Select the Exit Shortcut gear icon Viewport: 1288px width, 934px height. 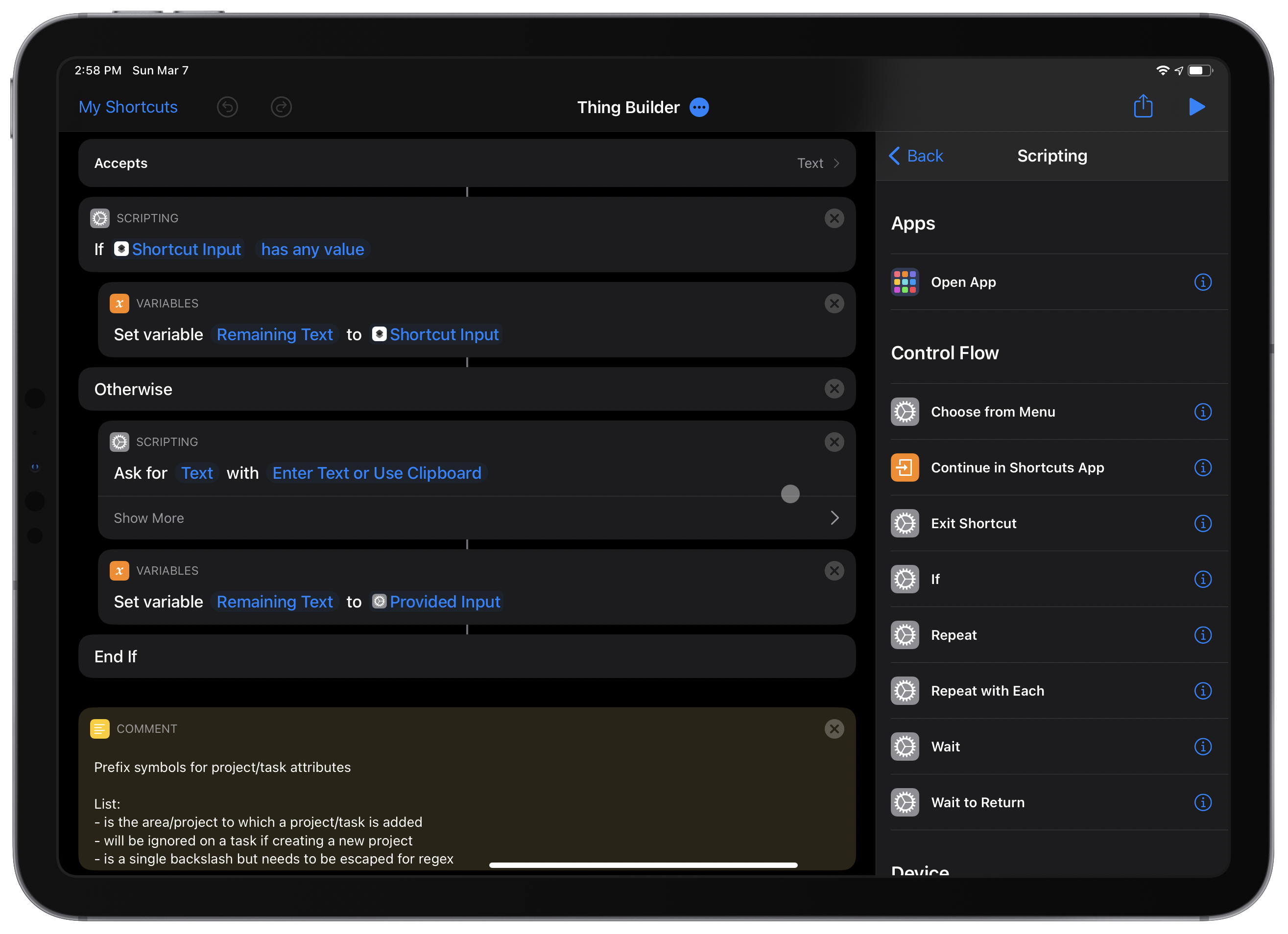(x=905, y=523)
